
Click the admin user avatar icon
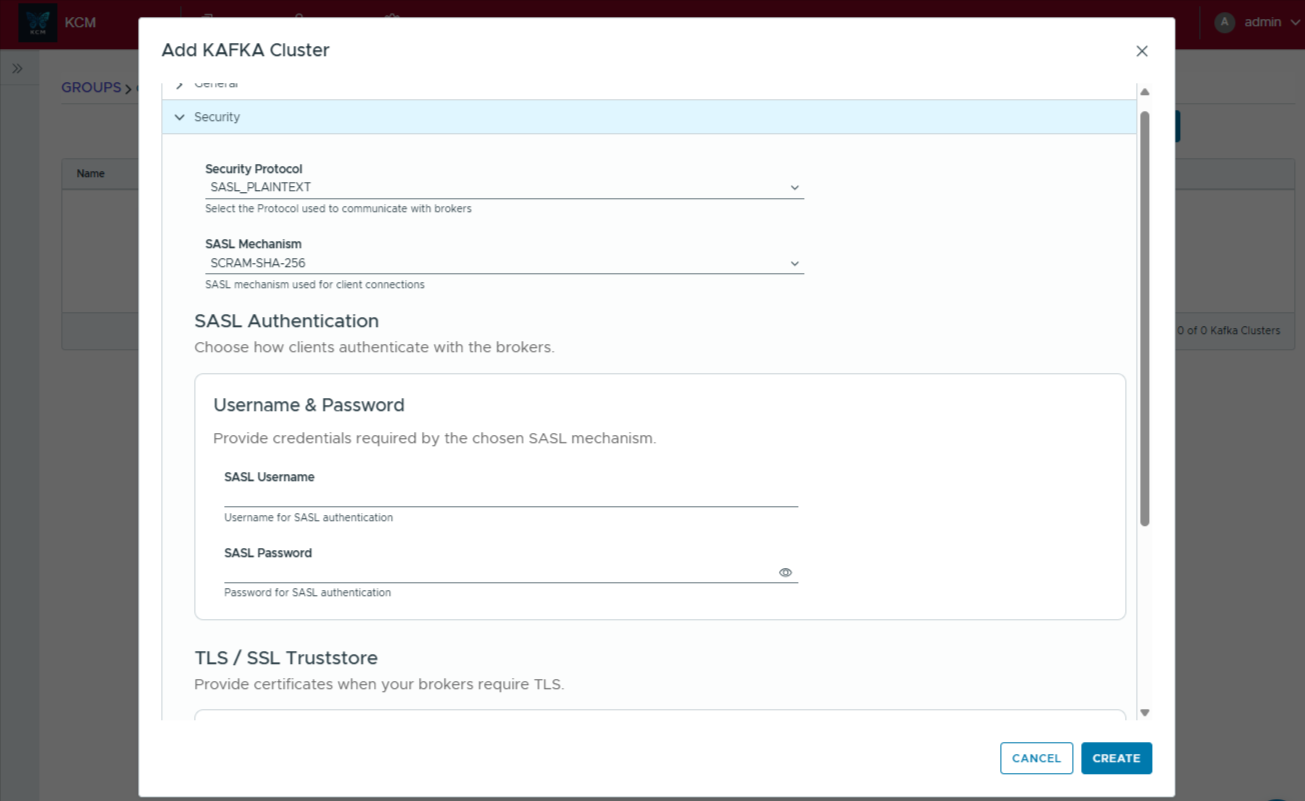click(x=1224, y=22)
